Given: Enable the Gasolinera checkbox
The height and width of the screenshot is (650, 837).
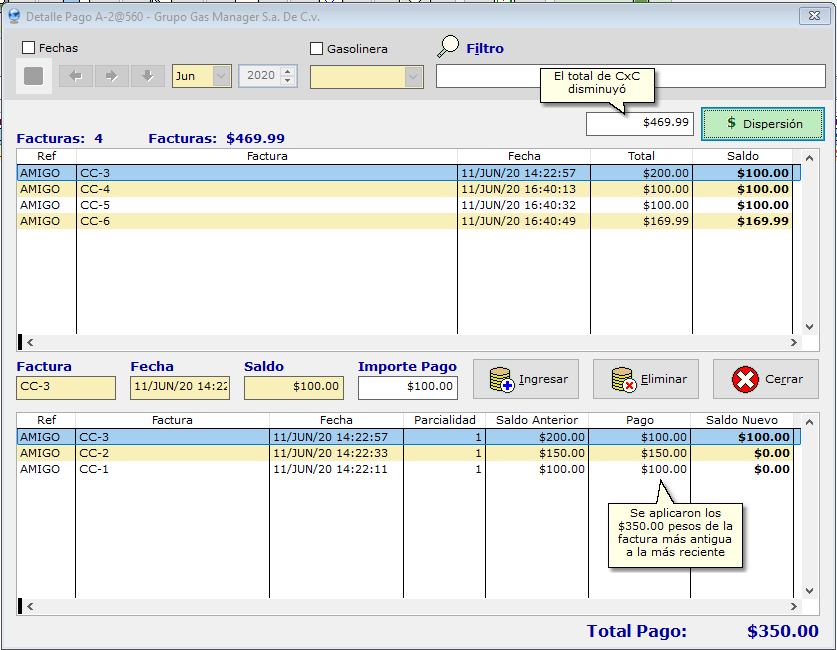Looking at the screenshot, I should pos(317,49).
